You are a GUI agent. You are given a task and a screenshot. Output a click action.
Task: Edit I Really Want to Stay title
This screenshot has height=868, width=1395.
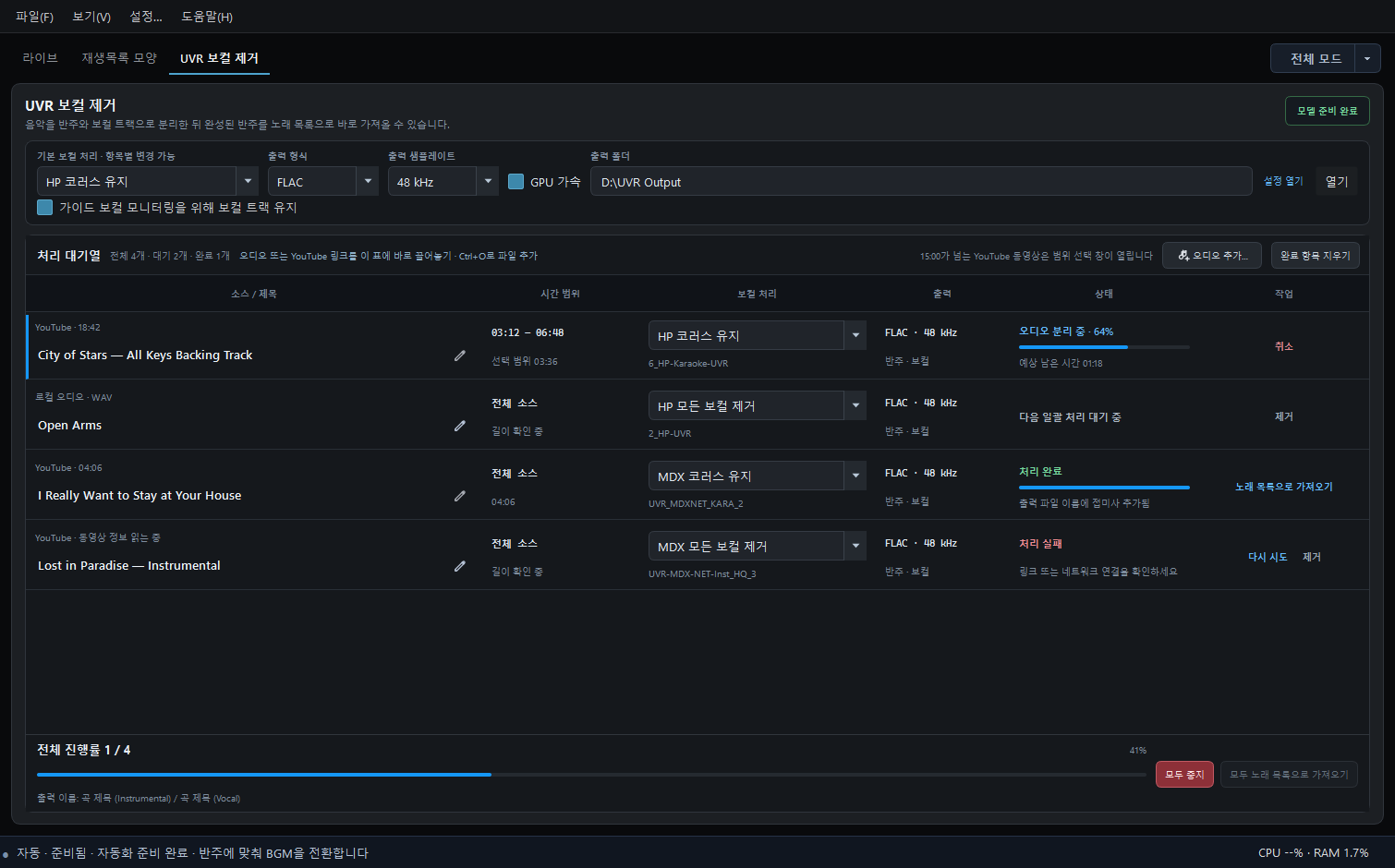tap(459, 496)
